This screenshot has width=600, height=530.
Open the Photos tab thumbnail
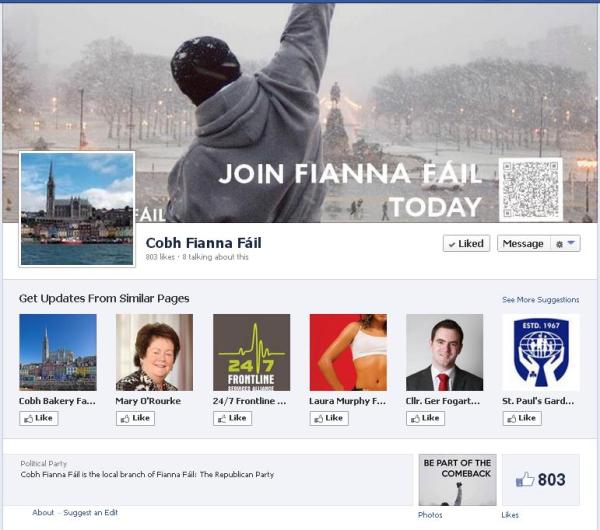[457, 480]
